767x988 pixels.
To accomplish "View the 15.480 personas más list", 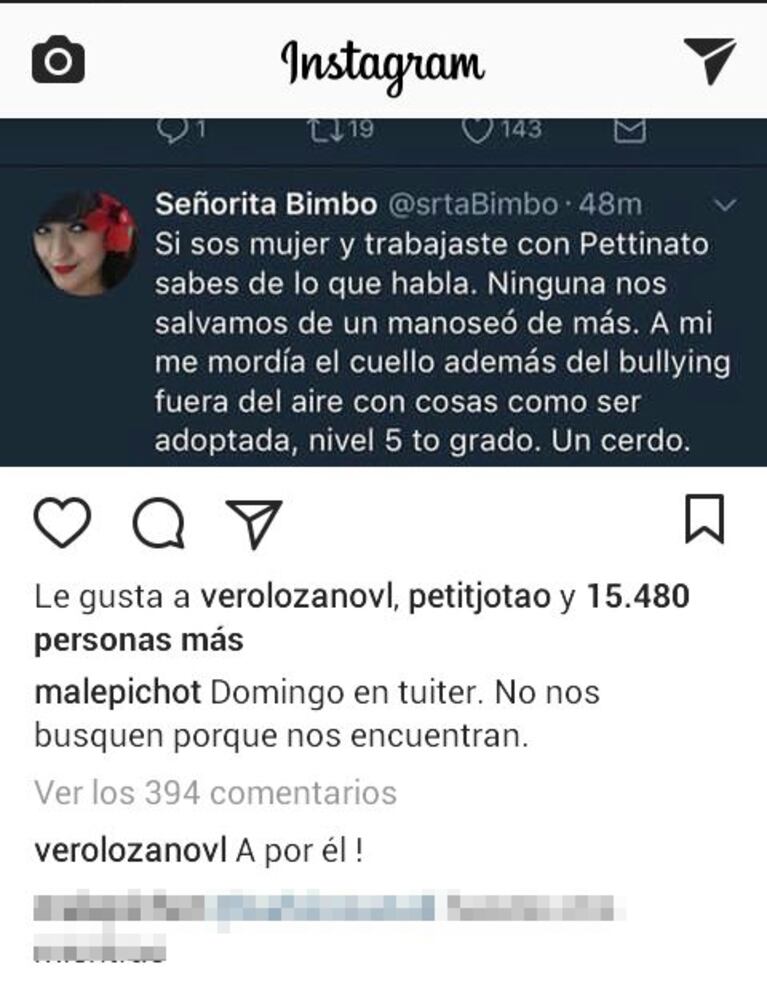I will pyautogui.click(x=362, y=618).
